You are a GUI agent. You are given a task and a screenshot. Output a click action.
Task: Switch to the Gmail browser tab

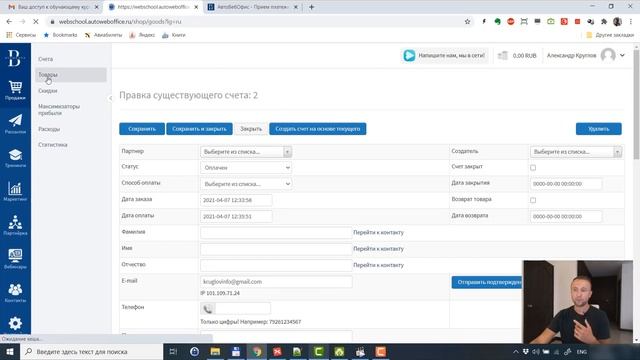tap(53, 7)
